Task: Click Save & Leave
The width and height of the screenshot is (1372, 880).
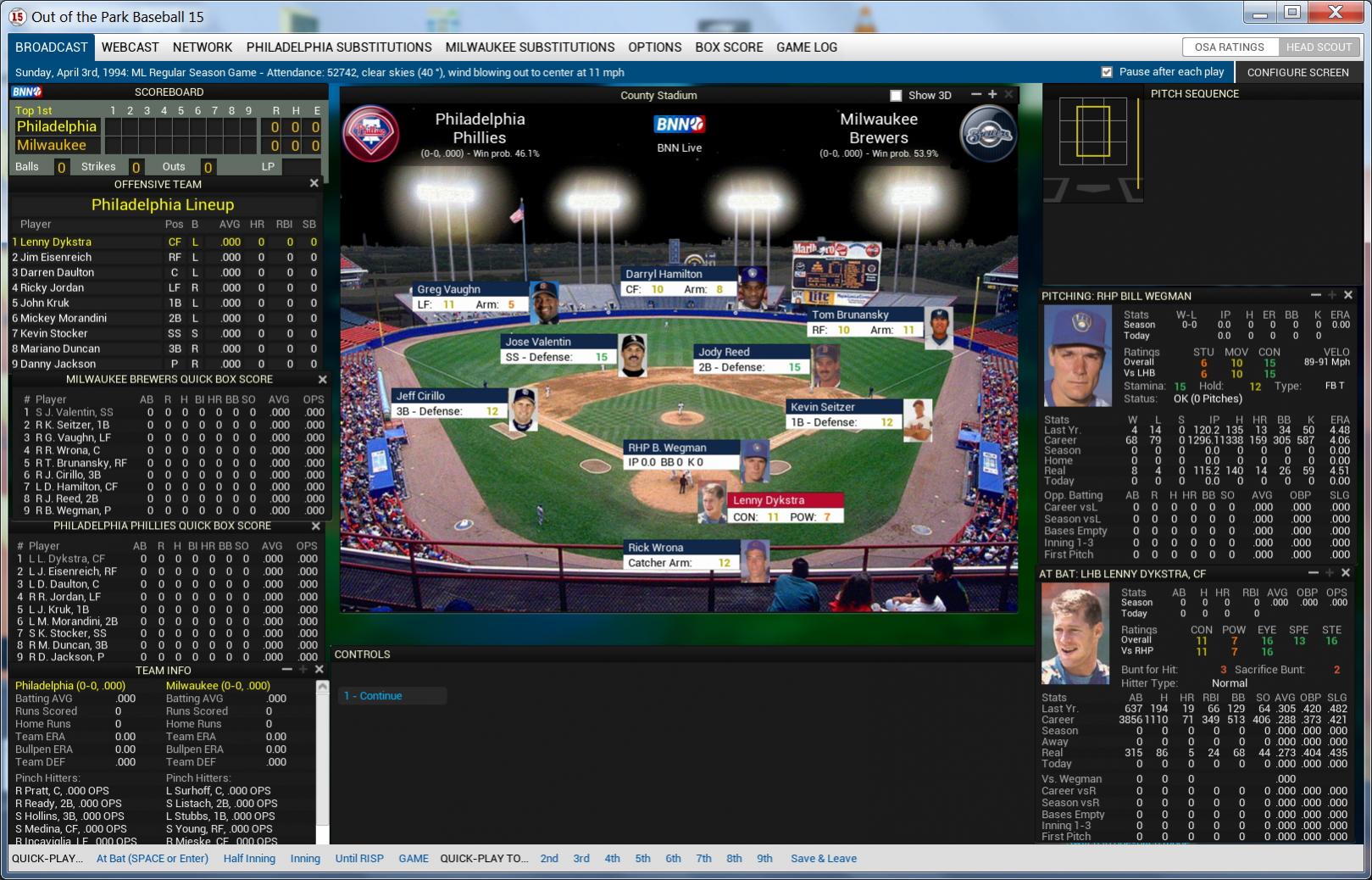Action: (x=824, y=859)
